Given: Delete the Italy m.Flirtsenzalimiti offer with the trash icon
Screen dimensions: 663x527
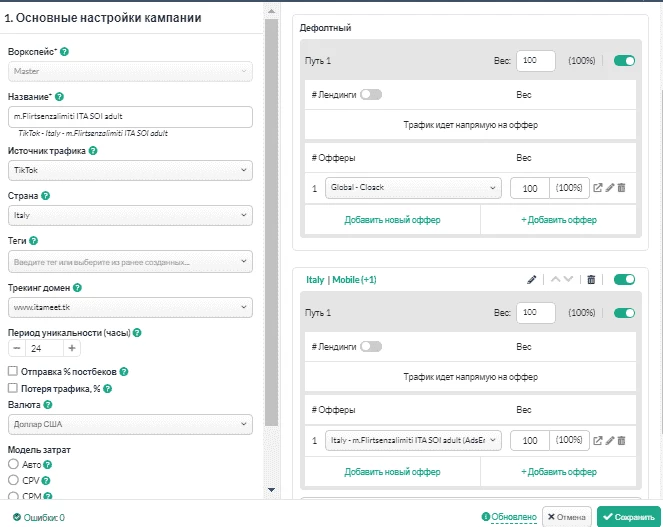Looking at the screenshot, I should coord(621,441).
